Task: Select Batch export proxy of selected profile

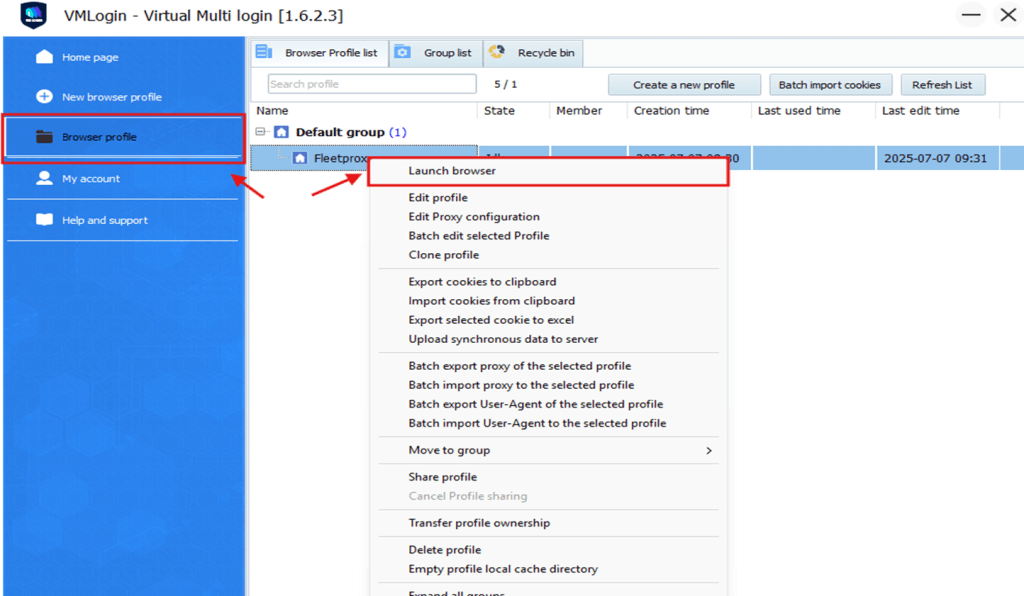Action: coord(520,366)
